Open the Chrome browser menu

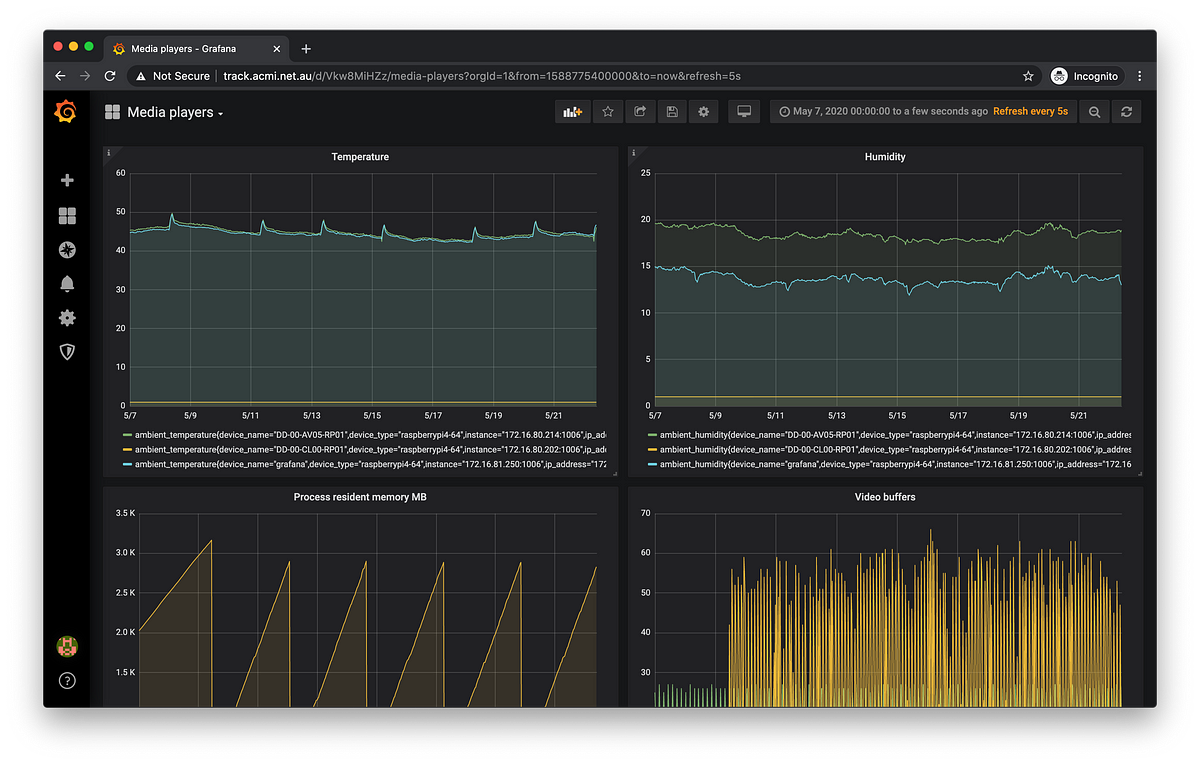1139,75
